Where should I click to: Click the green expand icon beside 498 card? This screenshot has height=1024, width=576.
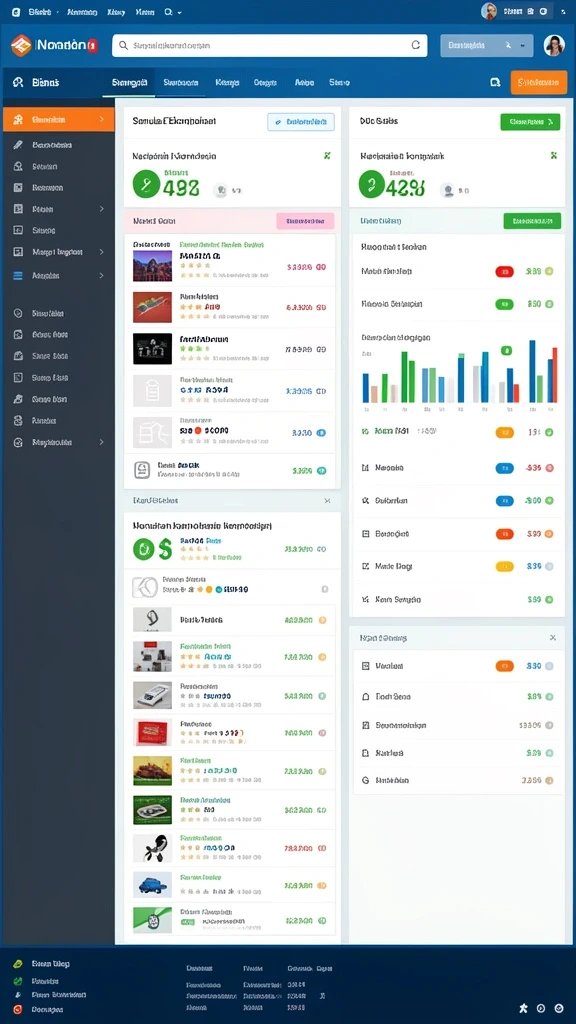click(x=327, y=155)
